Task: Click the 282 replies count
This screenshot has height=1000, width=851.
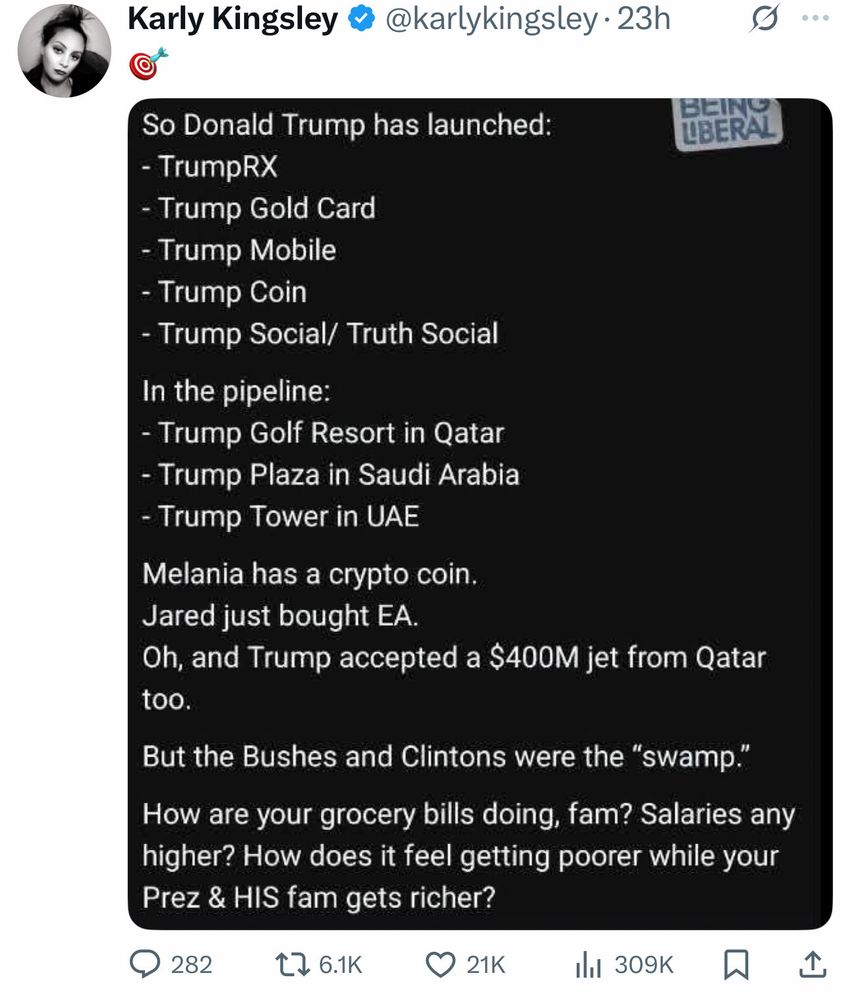Action: (191, 964)
